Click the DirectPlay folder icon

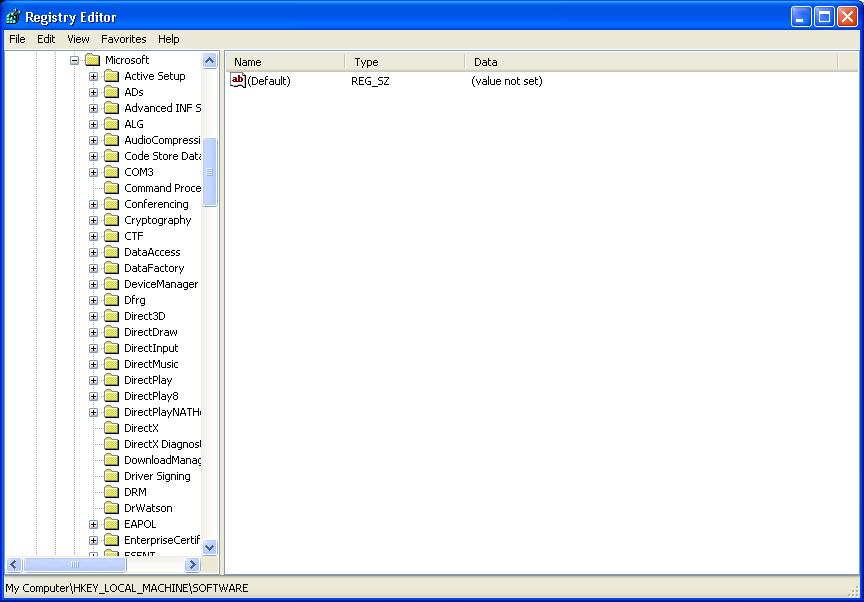click(x=111, y=379)
